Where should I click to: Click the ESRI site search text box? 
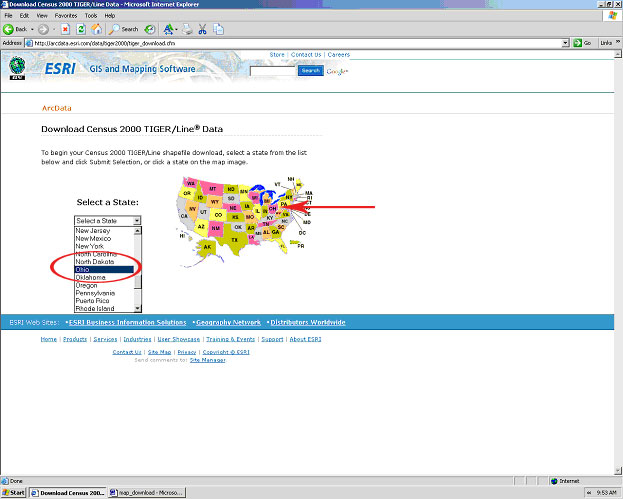tap(273, 71)
